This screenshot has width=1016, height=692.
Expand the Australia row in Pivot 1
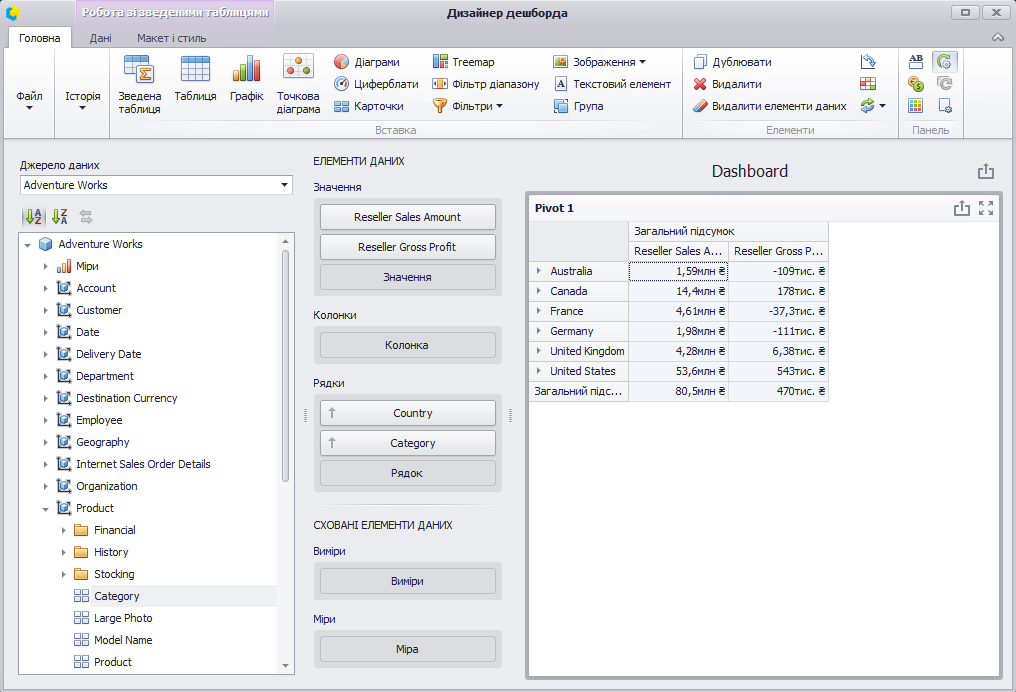(x=538, y=271)
